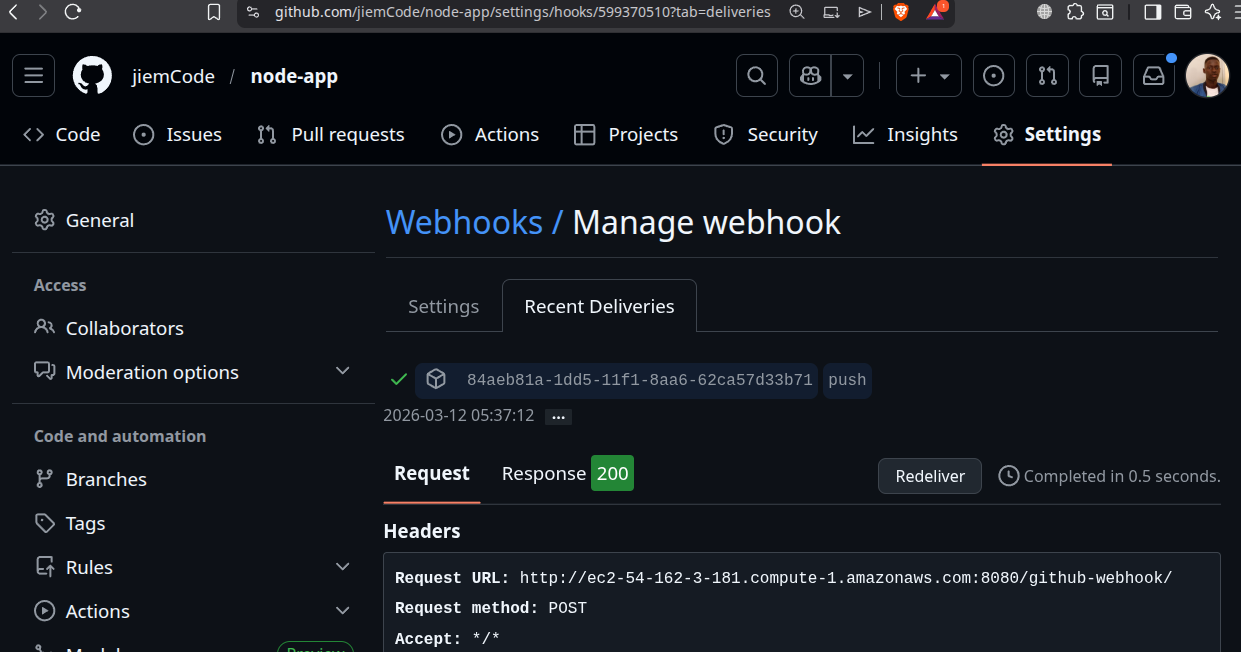
Task: Open the notifications inbox icon
Action: coord(1153,75)
